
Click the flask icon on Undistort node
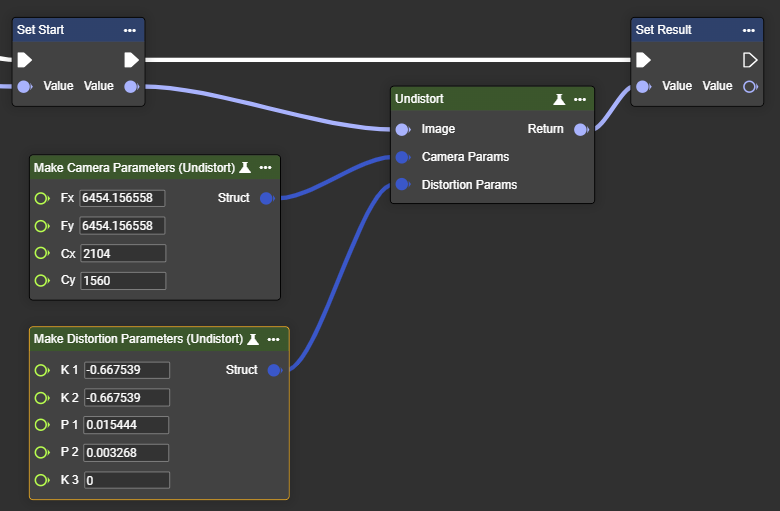point(560,99)
